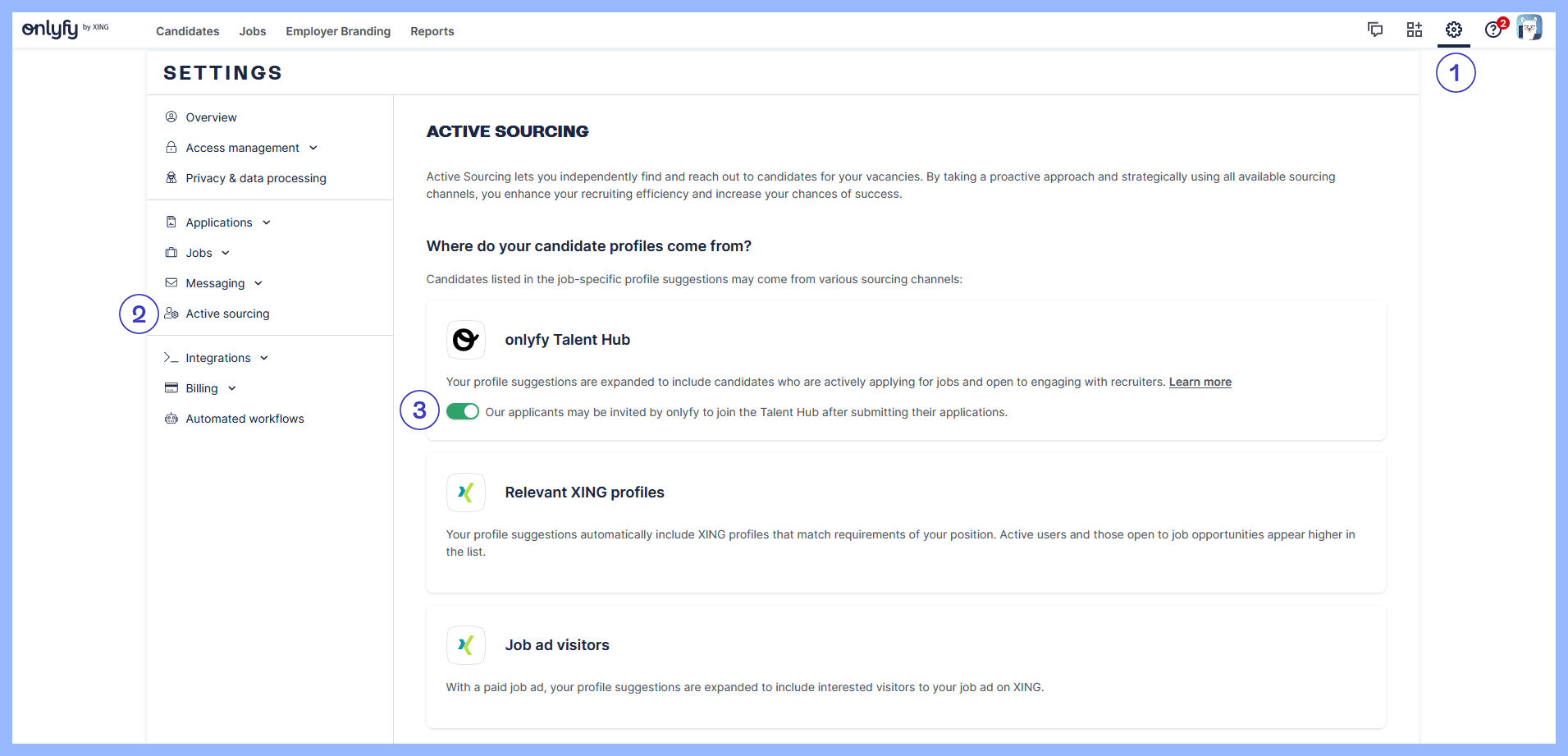Click the onlyfy Talent Hub logo icon
Screen dimensions: 1568x756
pyautogui.click(x=465, y=339)
